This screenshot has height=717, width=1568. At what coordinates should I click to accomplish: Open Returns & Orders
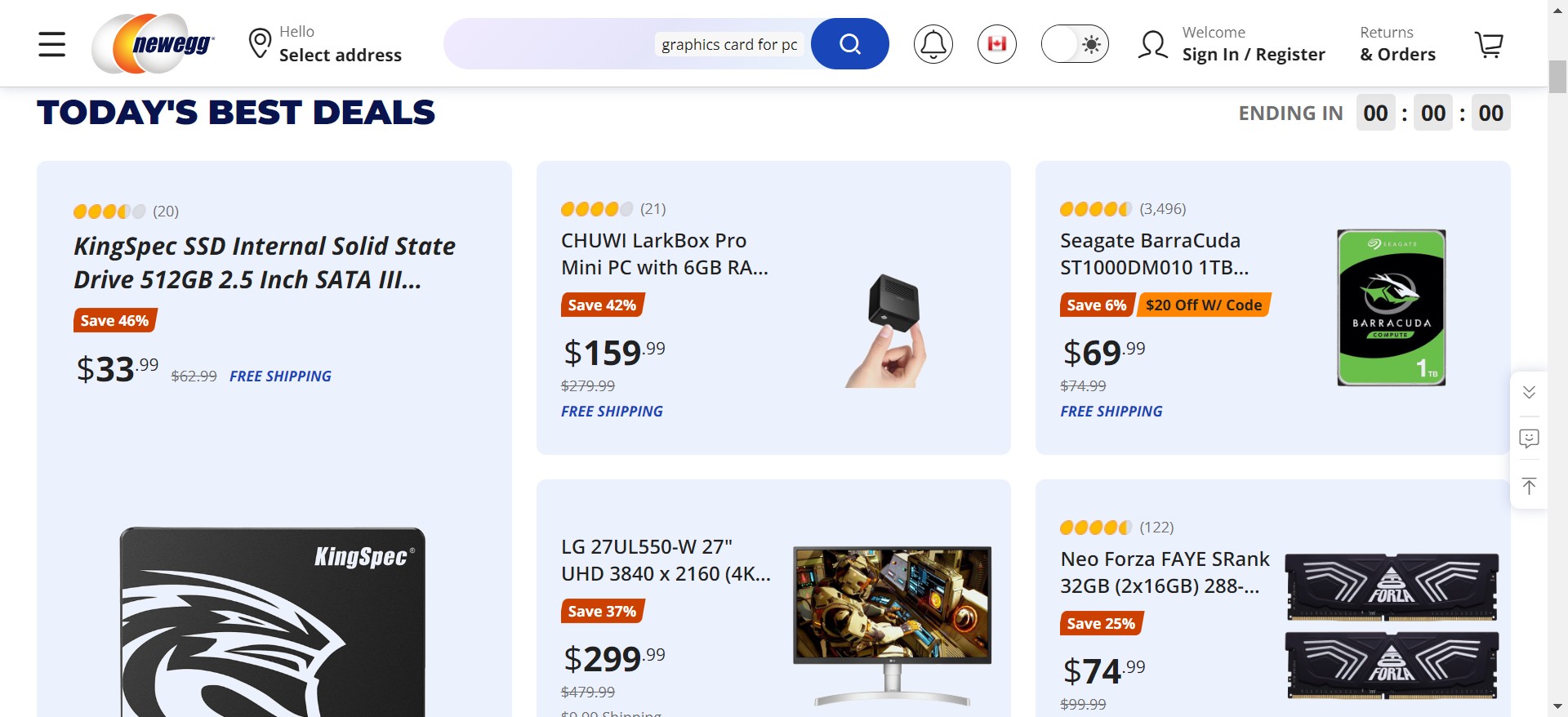coord(1397,44)
